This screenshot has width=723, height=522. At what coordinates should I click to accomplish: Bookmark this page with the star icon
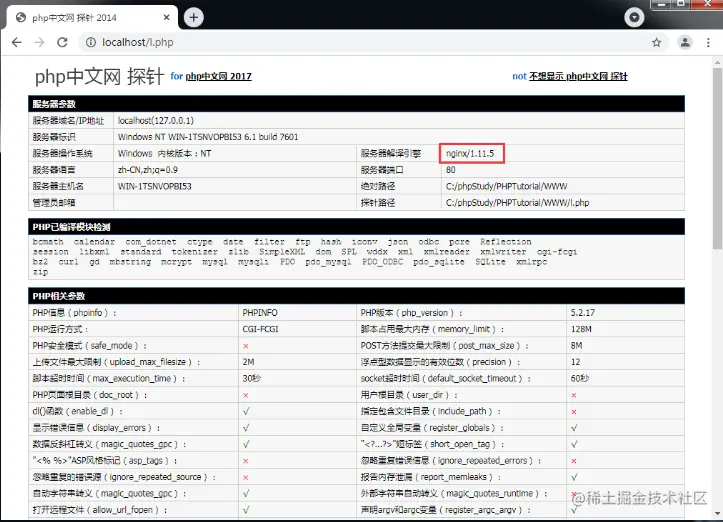pos(657,42)
